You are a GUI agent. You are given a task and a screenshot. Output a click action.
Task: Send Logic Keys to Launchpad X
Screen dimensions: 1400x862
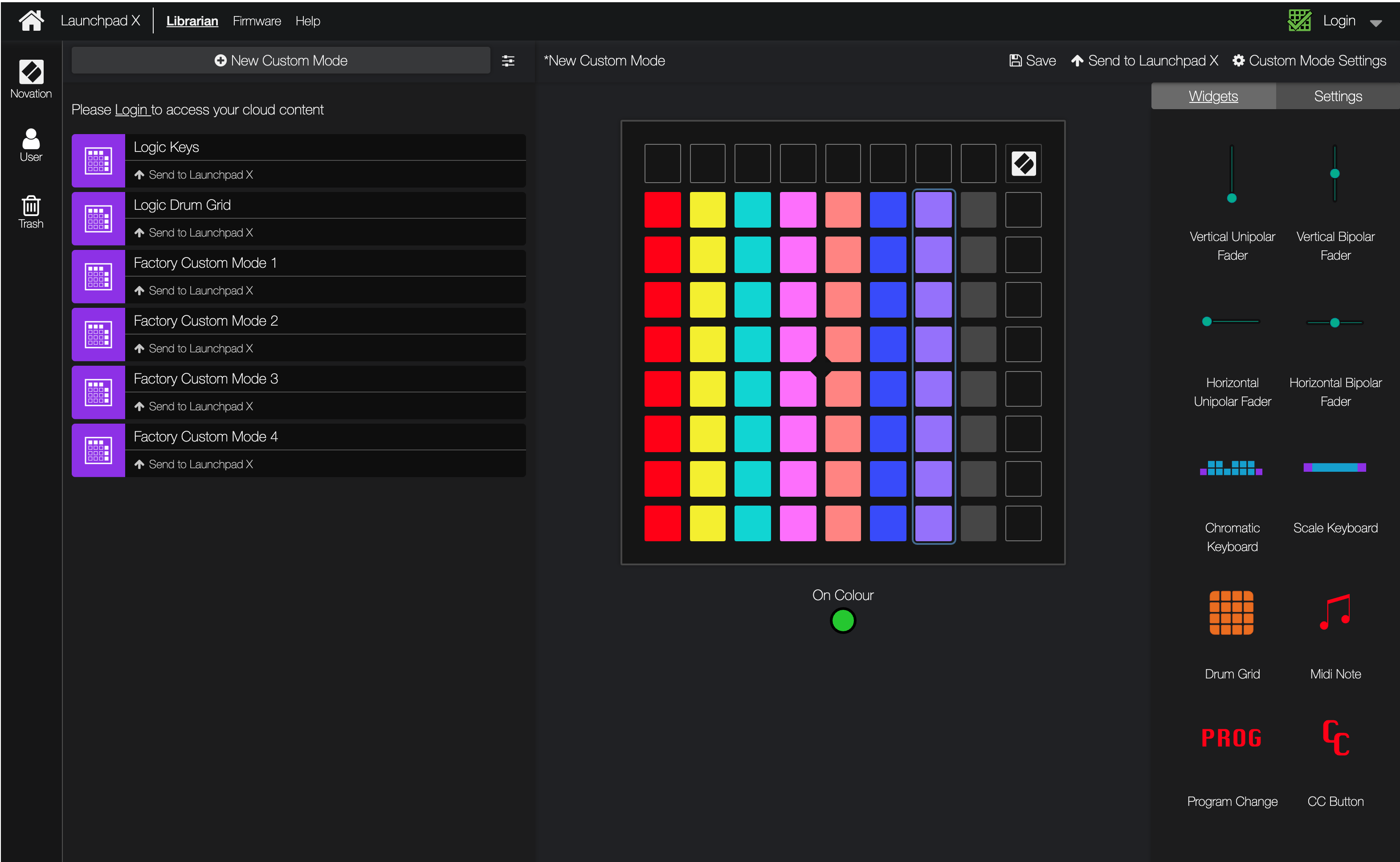[x=194, y=175]
